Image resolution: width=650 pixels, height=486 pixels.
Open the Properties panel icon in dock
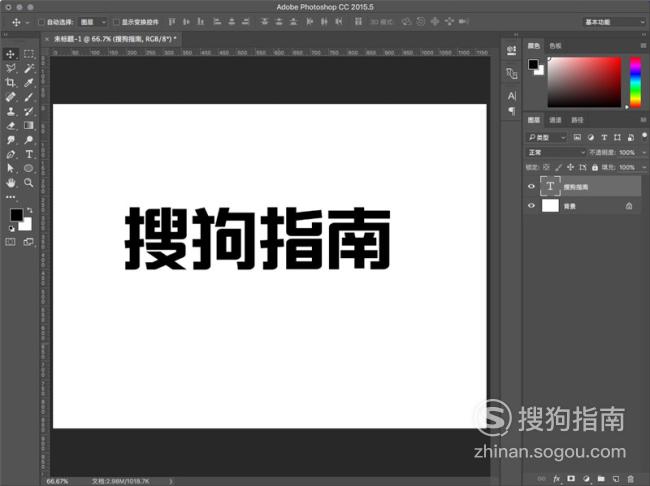click(x=512, y=73)
